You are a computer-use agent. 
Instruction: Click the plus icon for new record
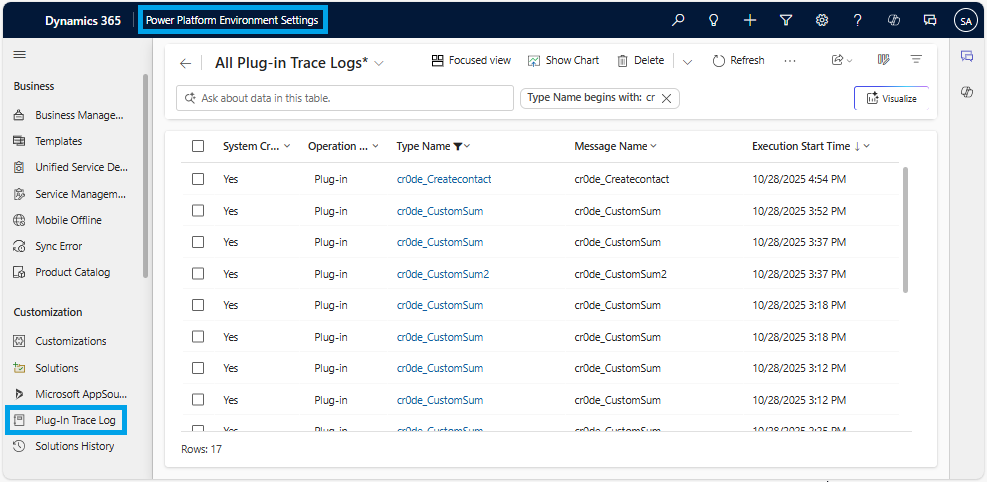click(x=750, y=20)
